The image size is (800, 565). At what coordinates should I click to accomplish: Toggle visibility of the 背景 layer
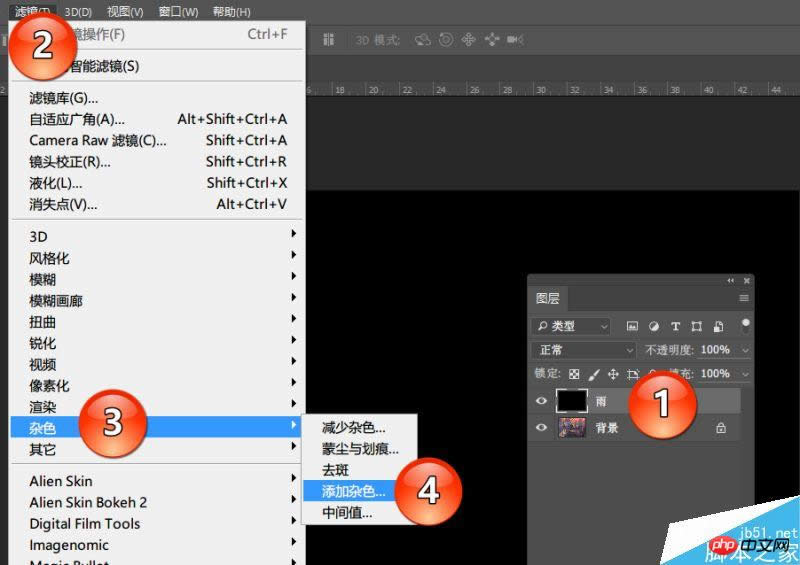[x=542, y=428]
